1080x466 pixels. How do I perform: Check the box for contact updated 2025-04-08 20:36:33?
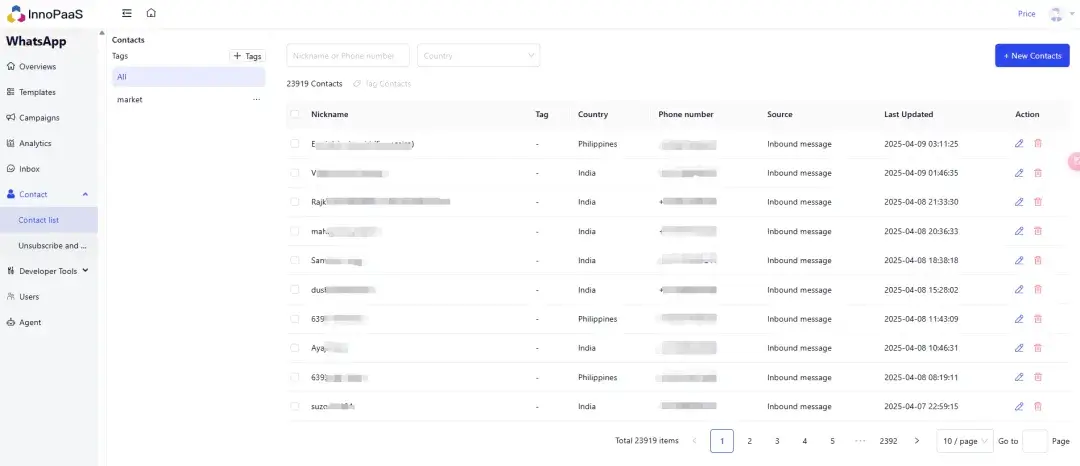295,231
